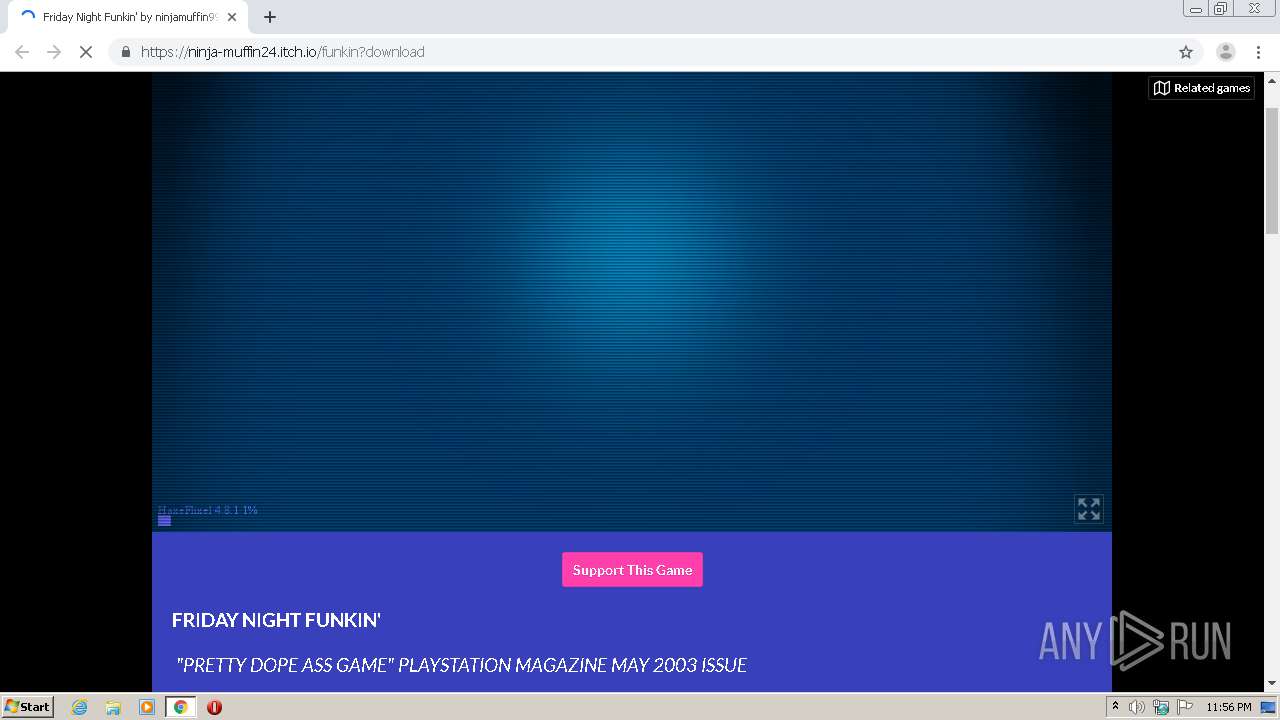Click Show desktop button on taskbar

(x=1268, y=707)
